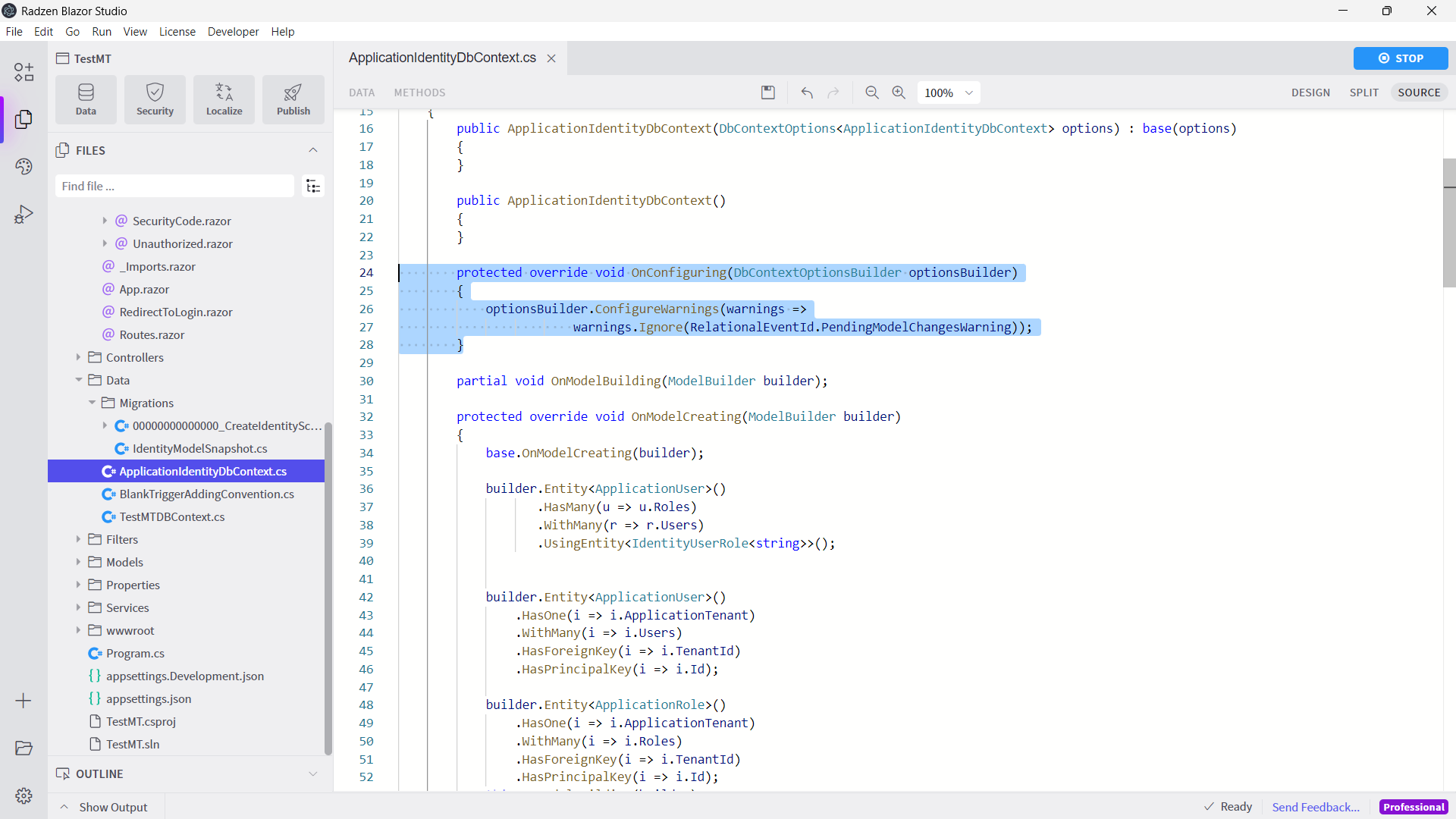Open the folder icon in bottom sidebar
The image size is (1456, 819).
click(24, 748)
